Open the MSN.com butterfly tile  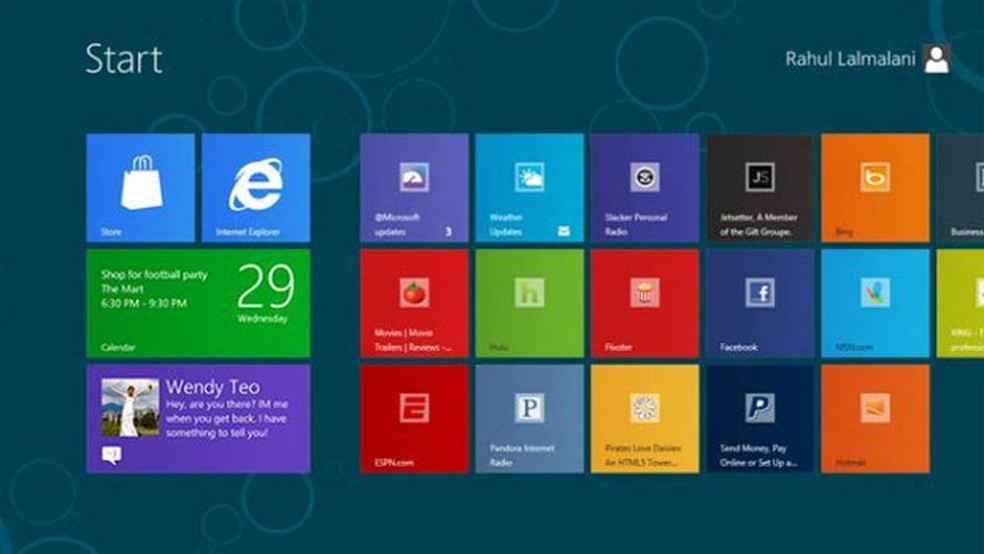(x=875, y=303)
